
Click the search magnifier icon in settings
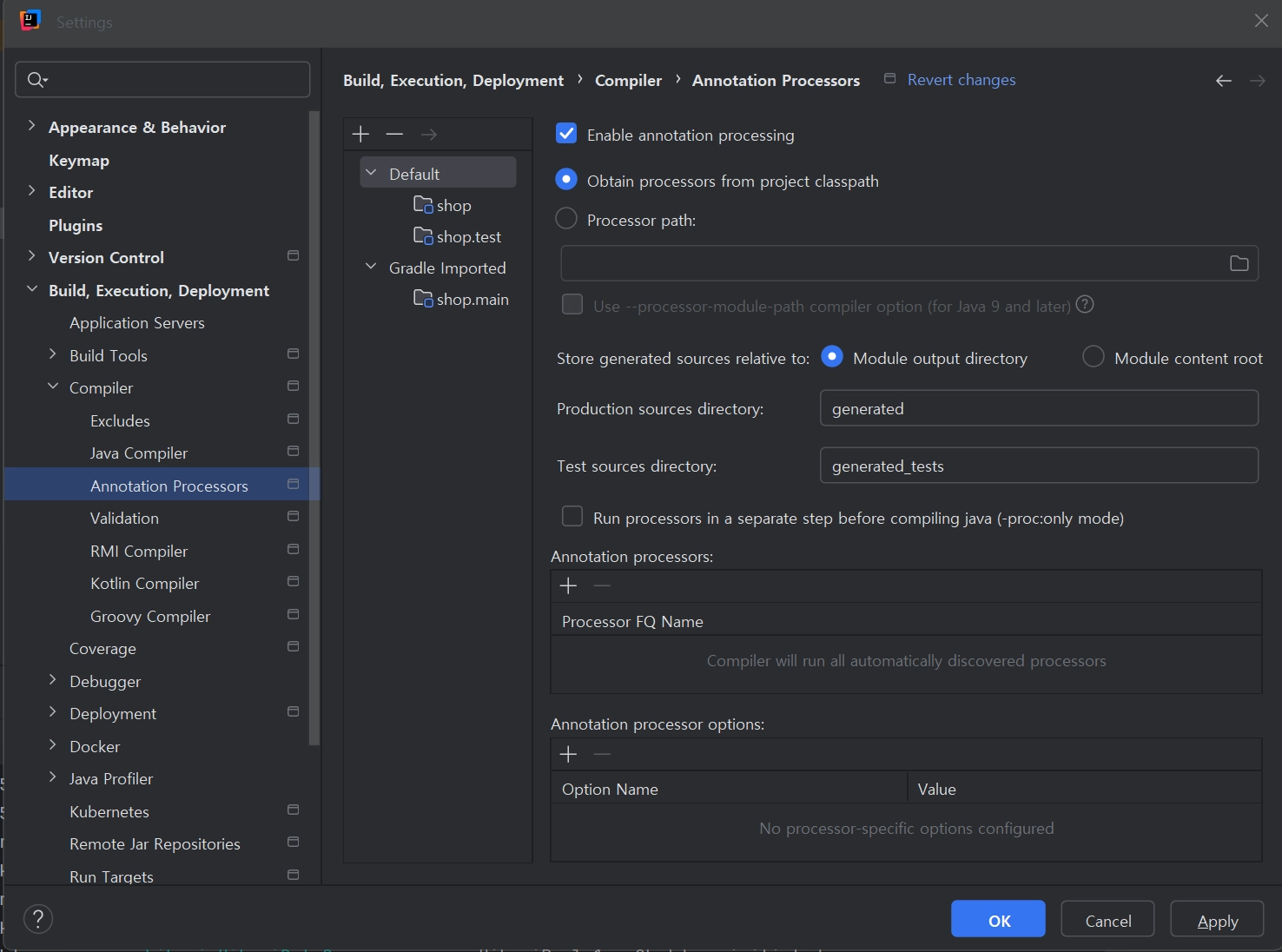[36, 80]
